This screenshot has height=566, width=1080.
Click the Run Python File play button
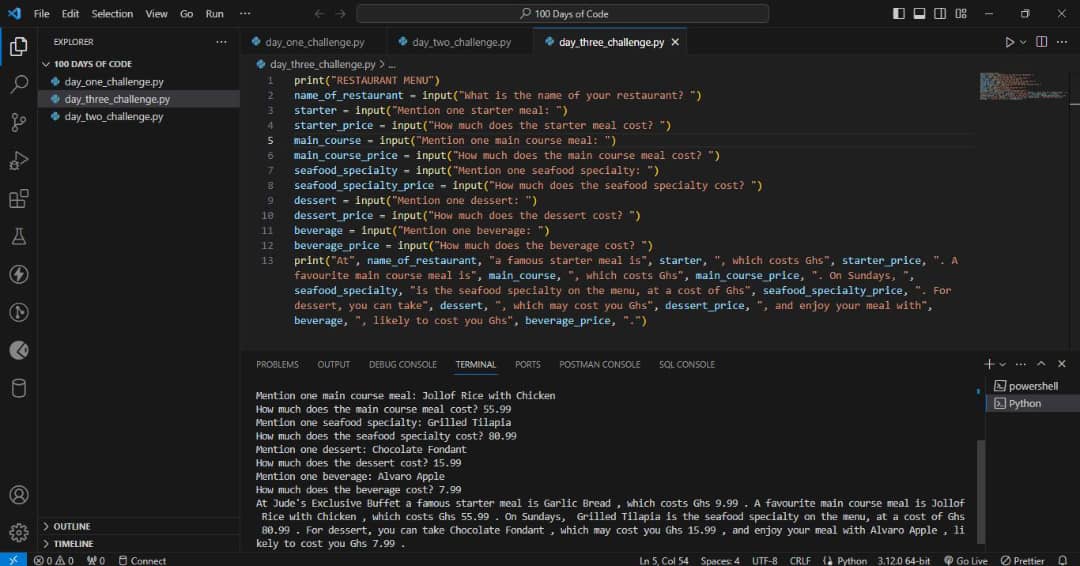pos(1009,42)
